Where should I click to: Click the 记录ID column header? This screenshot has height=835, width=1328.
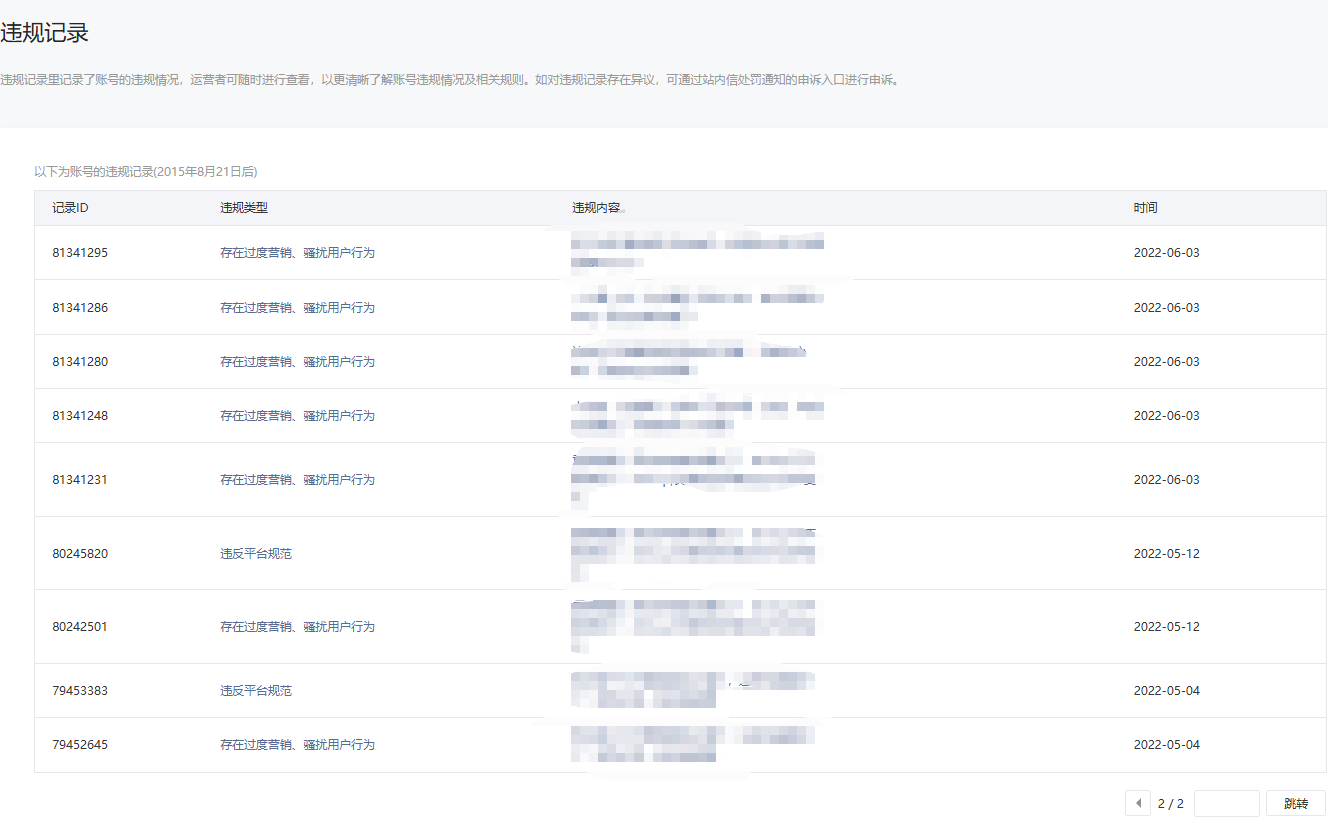[x=70, y=208]
